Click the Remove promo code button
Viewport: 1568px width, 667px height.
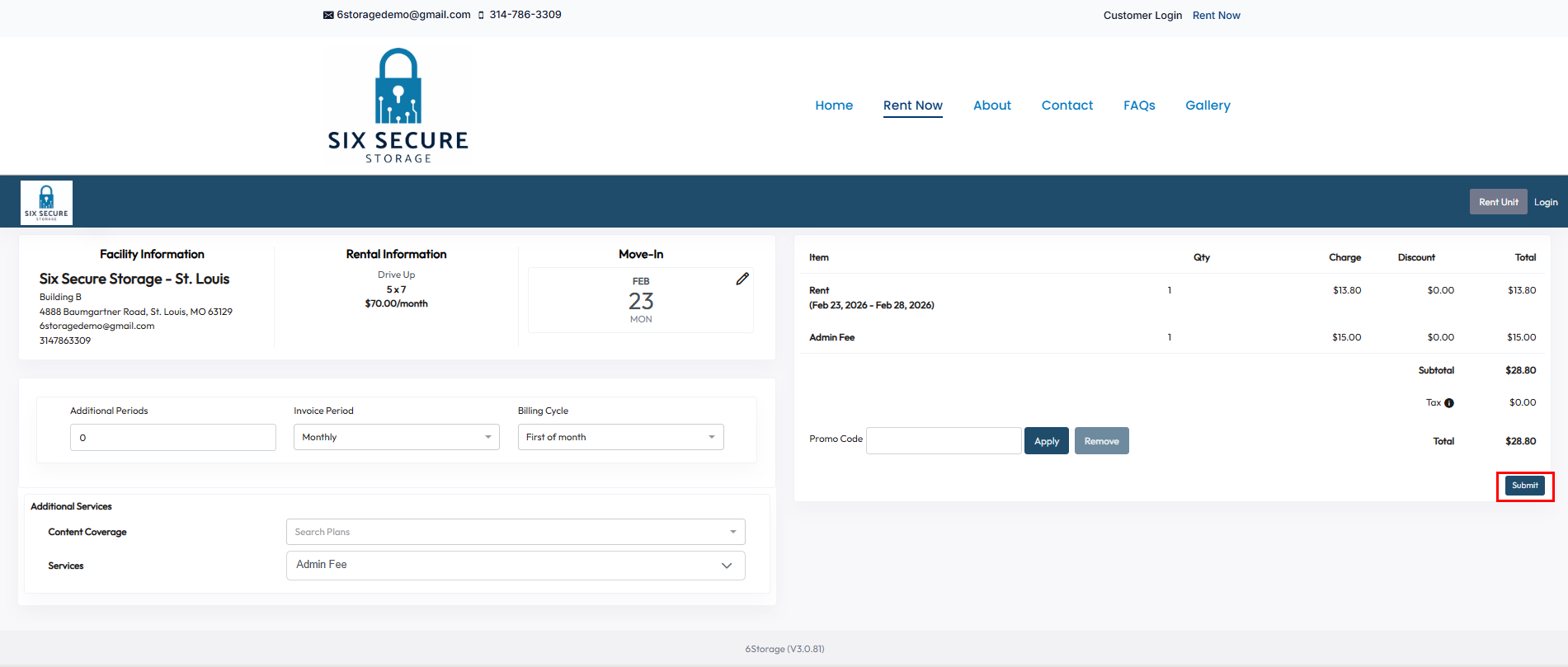coord(1101,441)
